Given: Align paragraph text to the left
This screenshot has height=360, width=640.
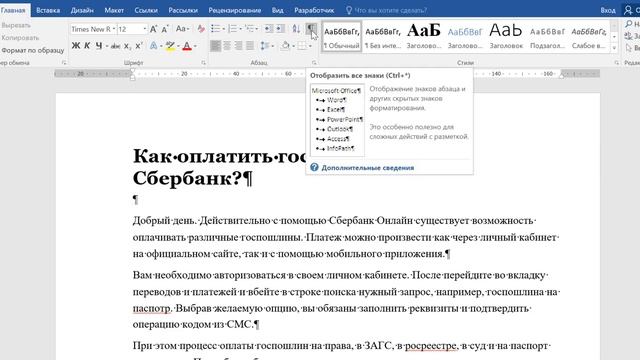Looking at the screenshot, I should click(x=216, y=46).
